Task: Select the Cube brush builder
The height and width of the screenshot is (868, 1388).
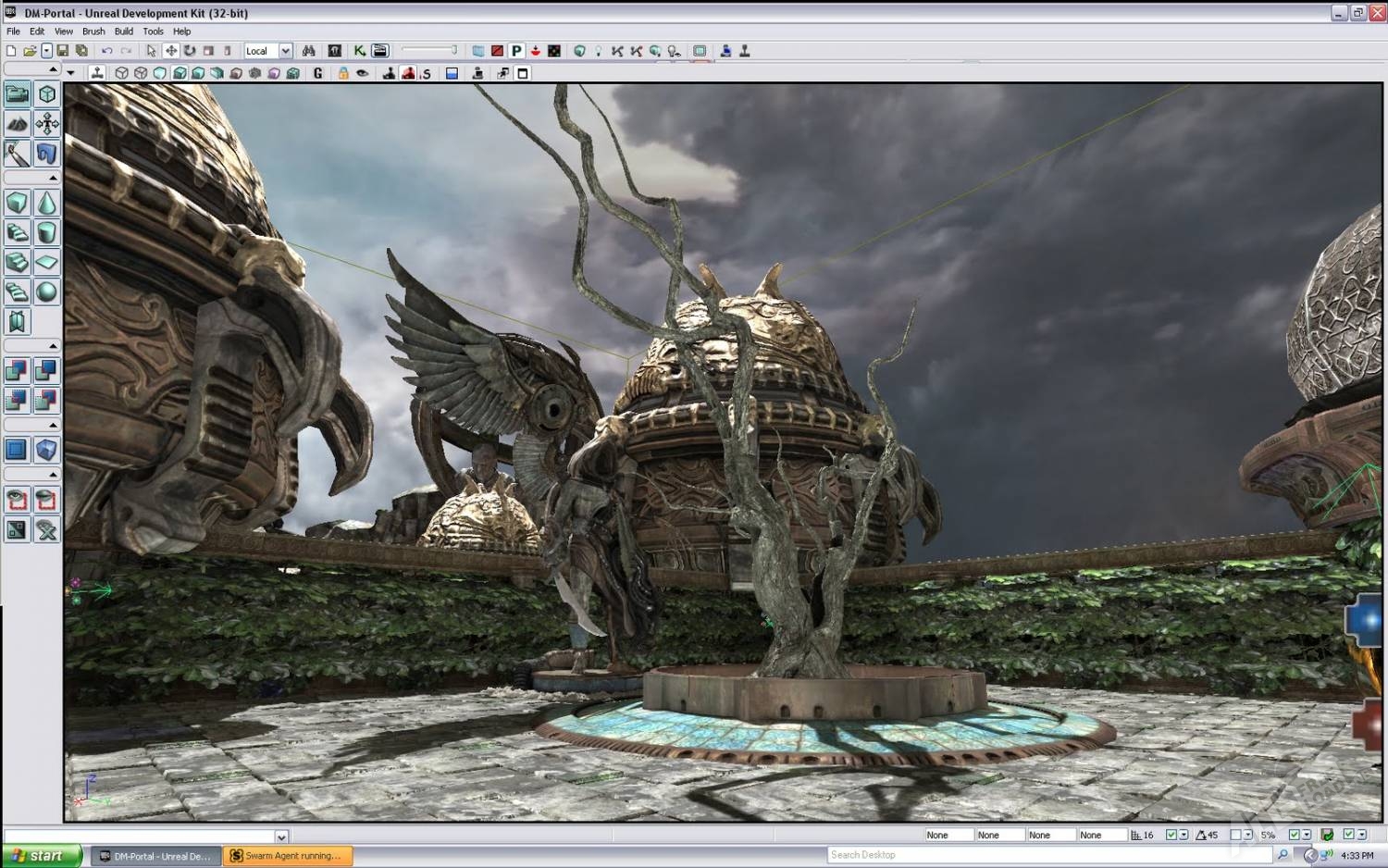Action: pyautogui.click(x=17, y=203)
